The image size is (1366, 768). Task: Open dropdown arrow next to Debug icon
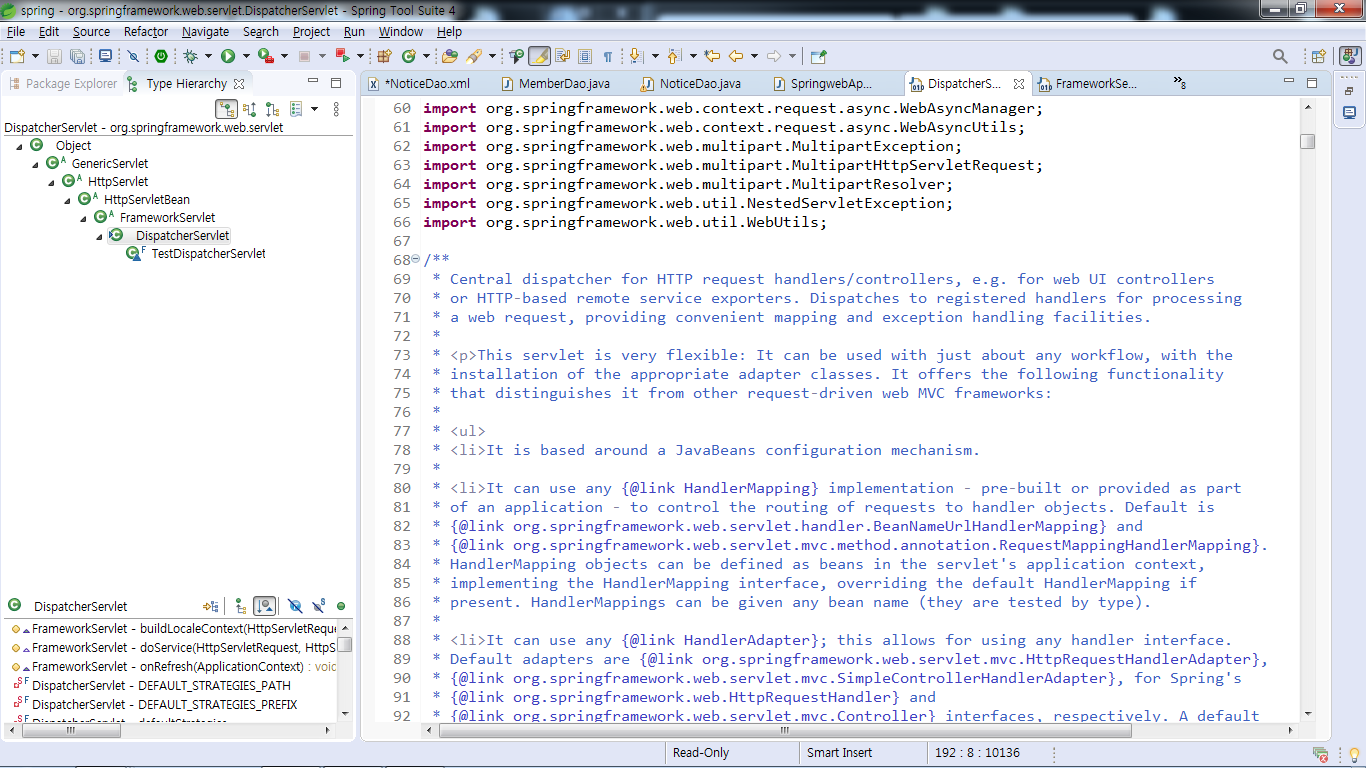208,56
